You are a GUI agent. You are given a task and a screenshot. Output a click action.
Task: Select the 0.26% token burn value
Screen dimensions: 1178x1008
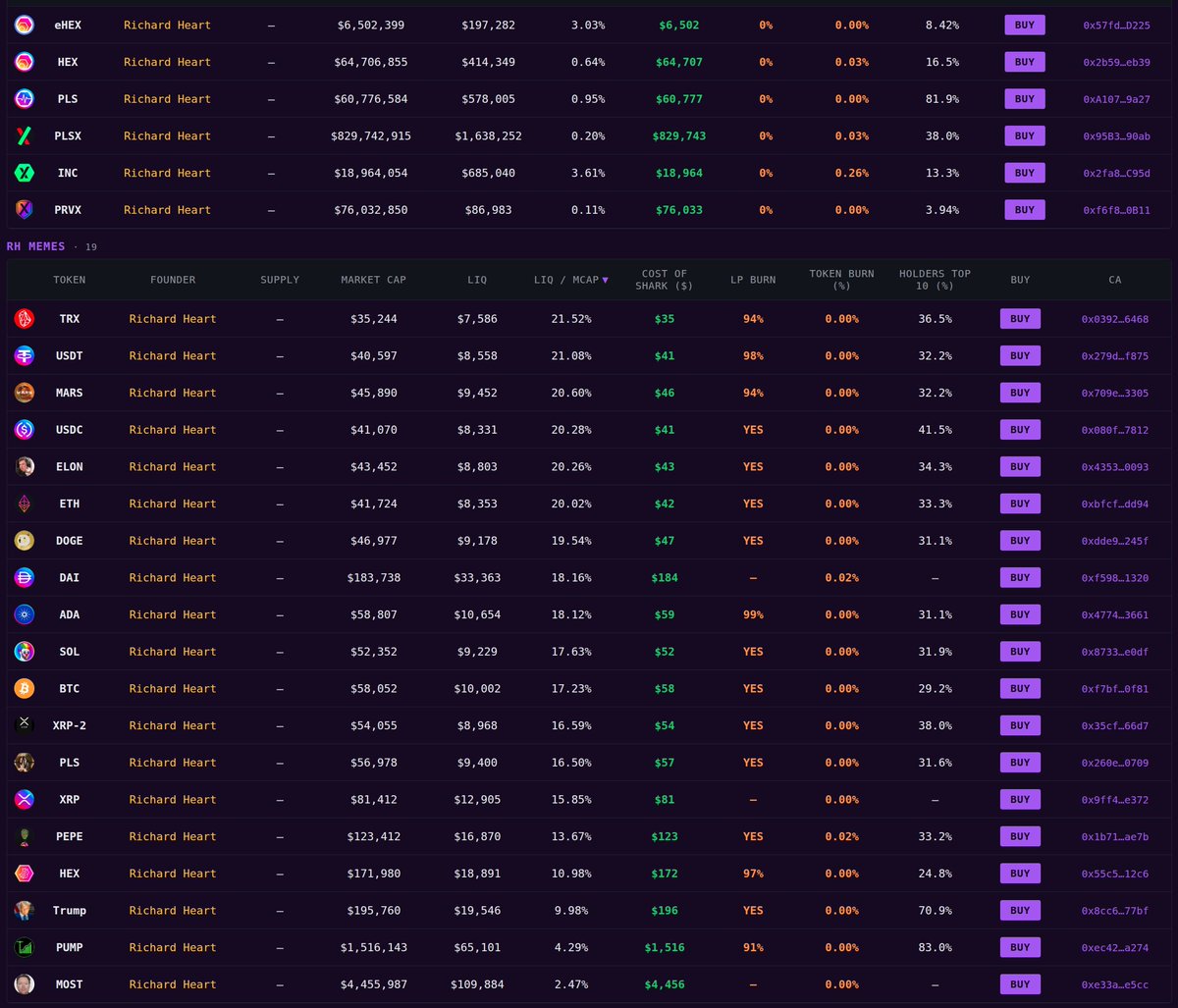(851, 173)
